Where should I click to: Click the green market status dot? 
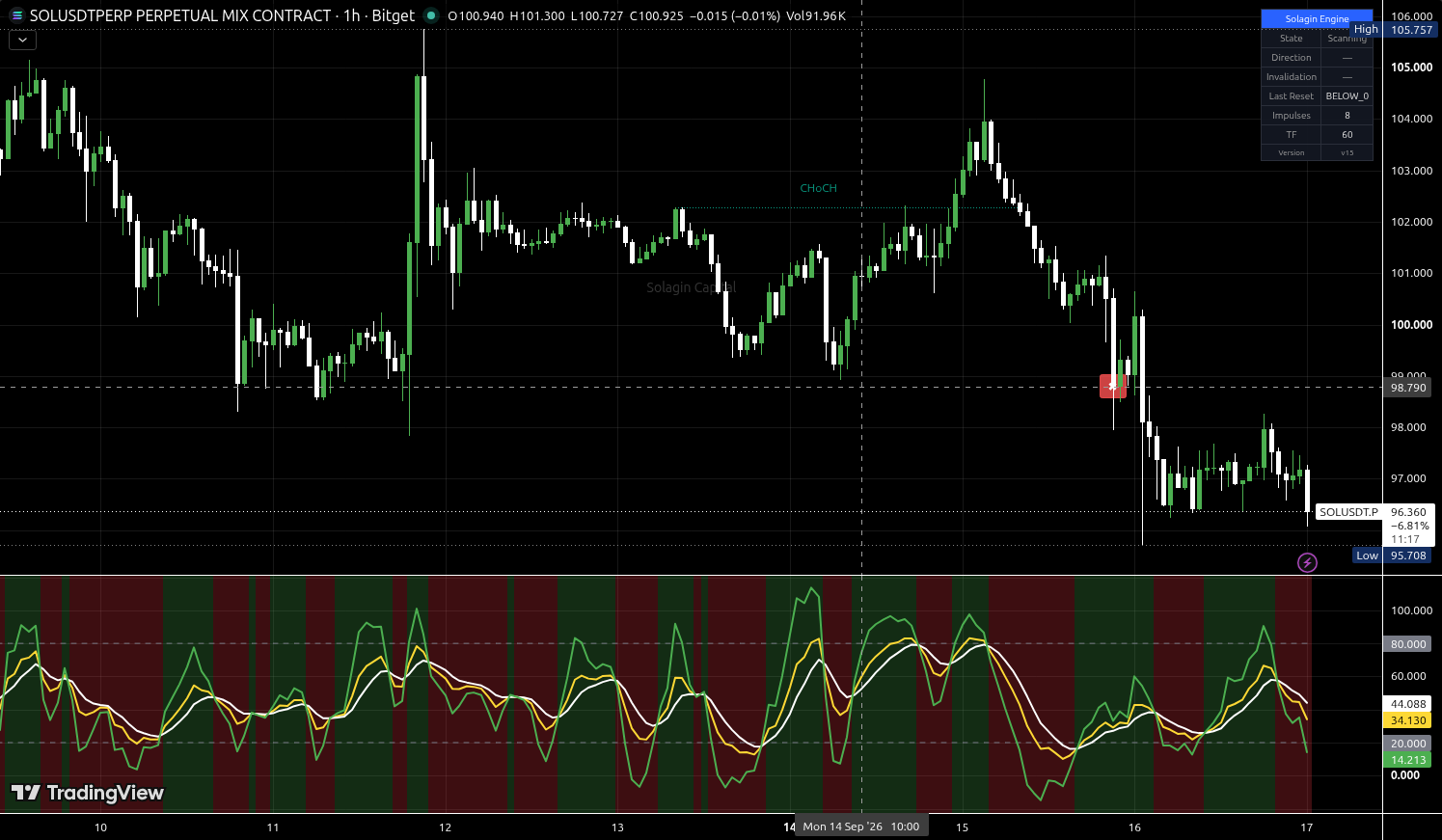(x=431, y=15)
